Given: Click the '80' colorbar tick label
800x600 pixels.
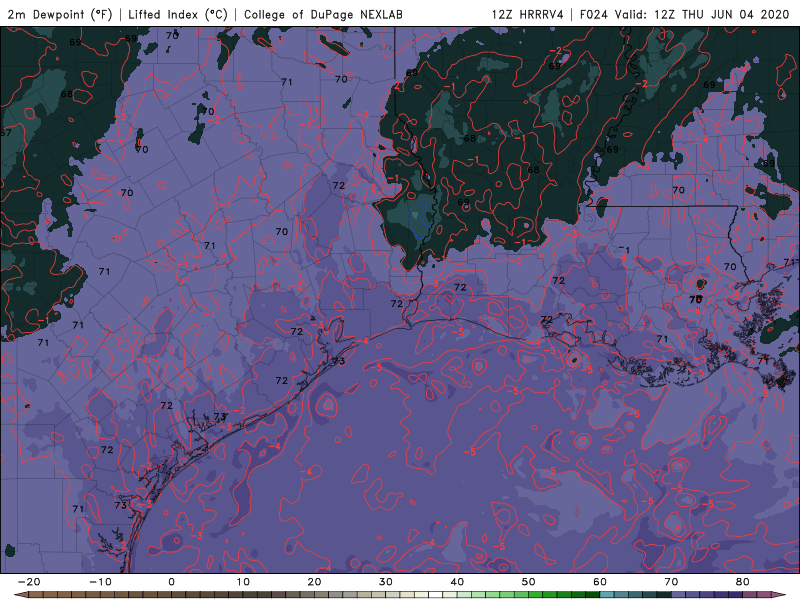Looking at the screenshot, I should (x=743, y=582).
